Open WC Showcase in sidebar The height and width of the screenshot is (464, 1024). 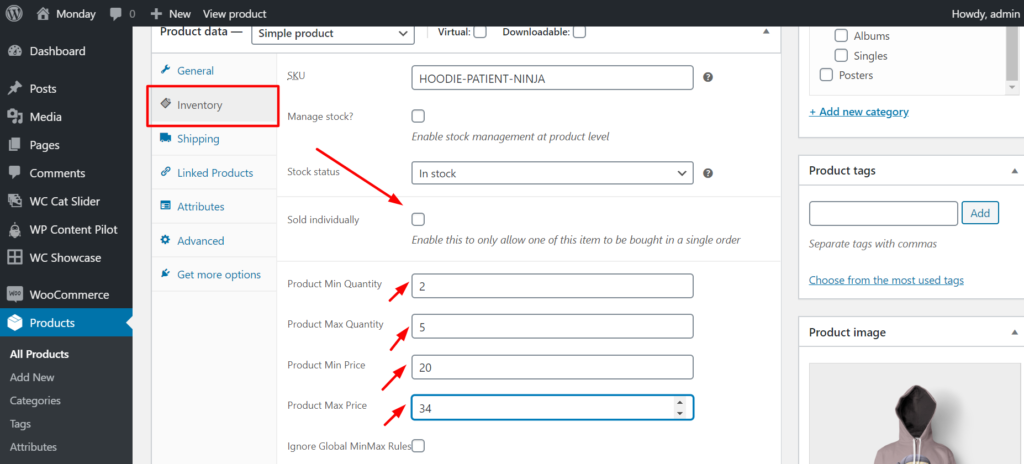pyautogui.click(x=65, y=258)
